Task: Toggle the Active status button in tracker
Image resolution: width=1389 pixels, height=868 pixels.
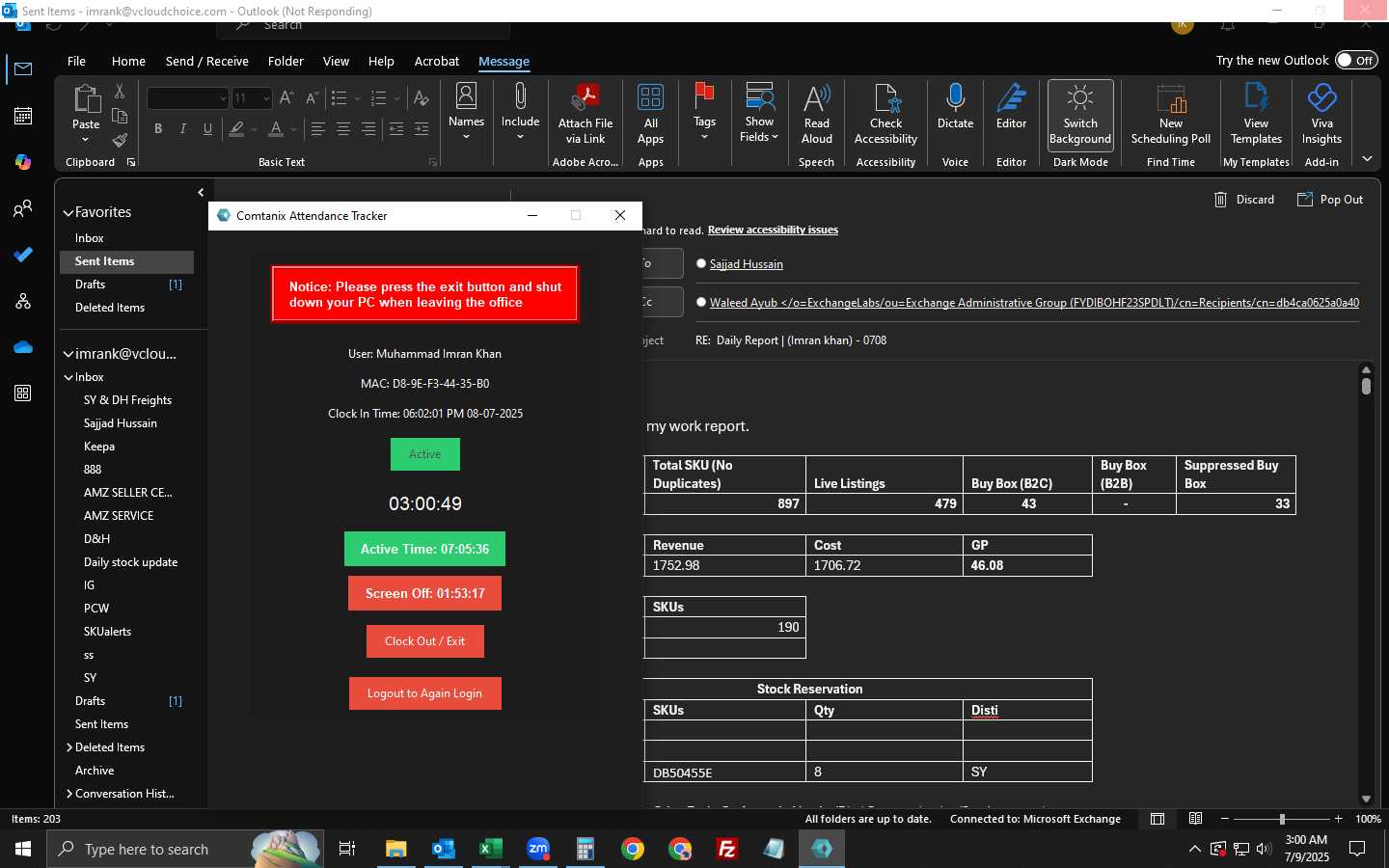Action: point(424,454)
